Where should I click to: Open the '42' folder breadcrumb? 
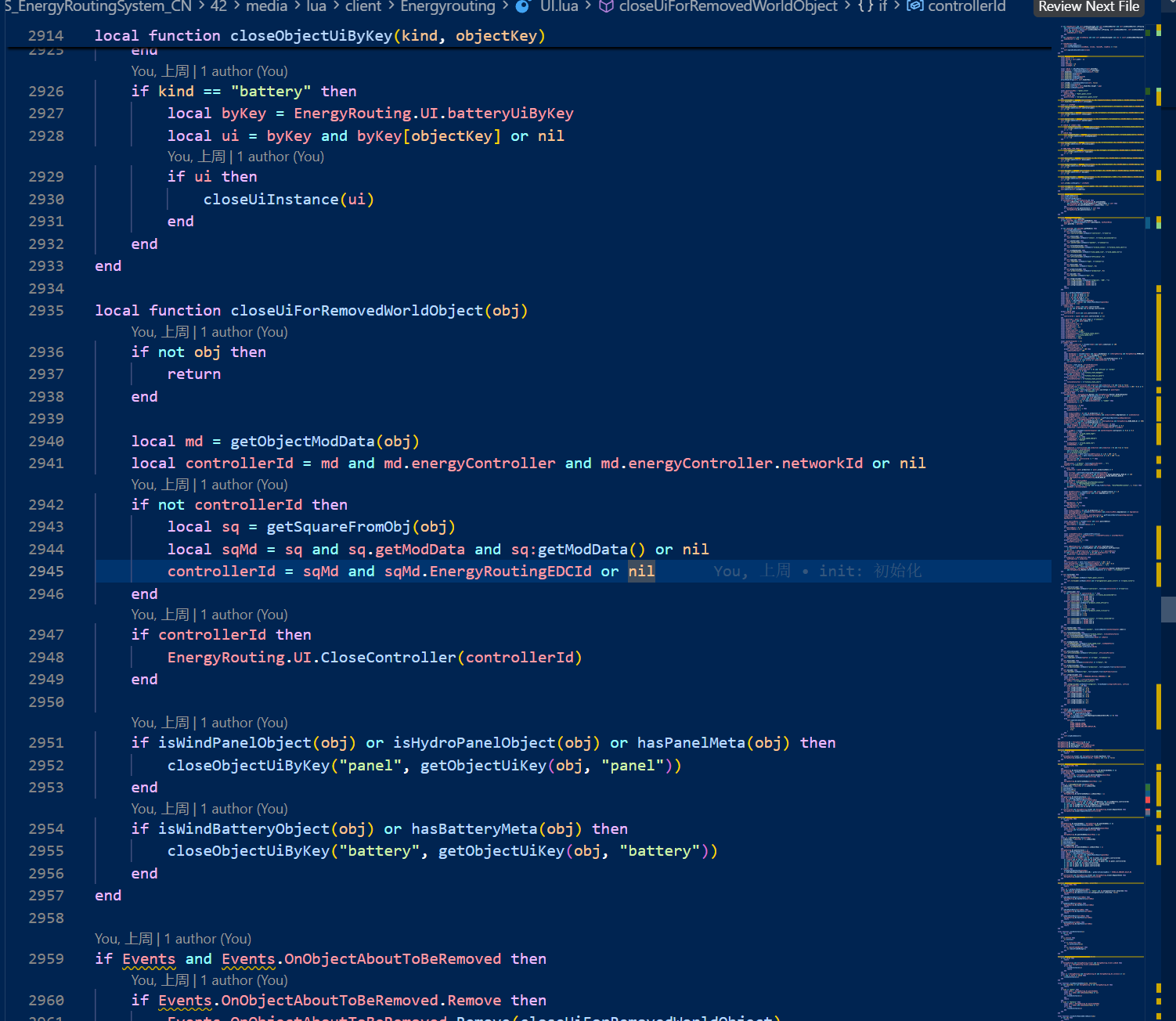pyautogui.click(x=218, y=7)
